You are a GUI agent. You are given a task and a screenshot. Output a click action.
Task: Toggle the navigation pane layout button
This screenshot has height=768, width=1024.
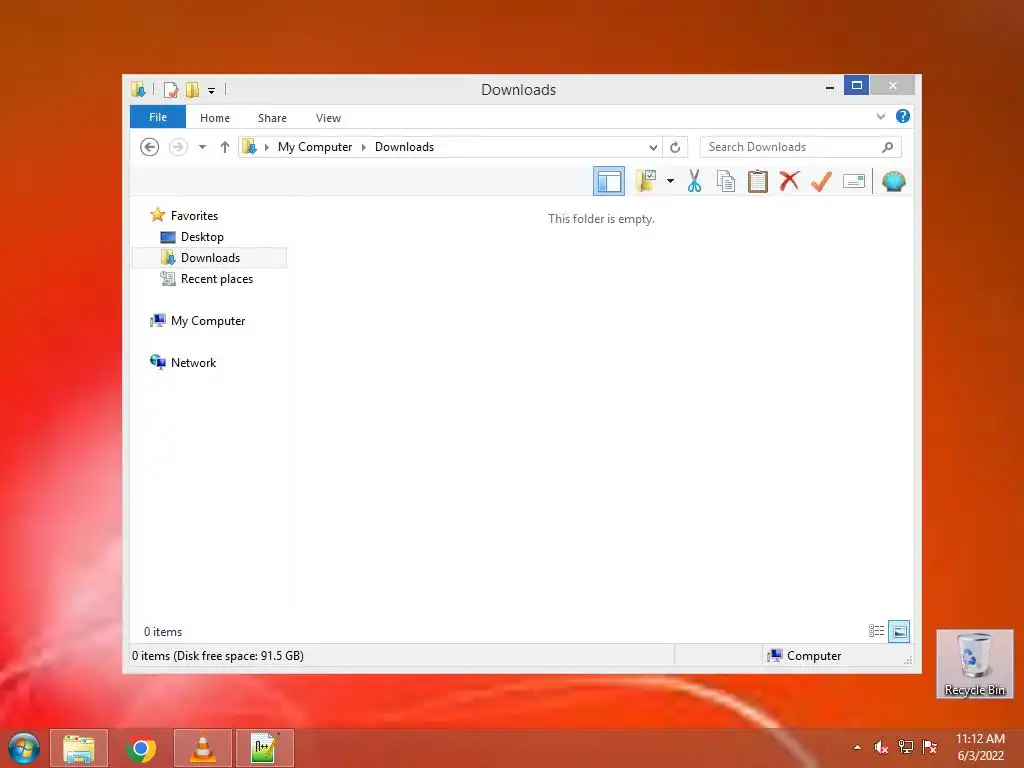(609, 181)
